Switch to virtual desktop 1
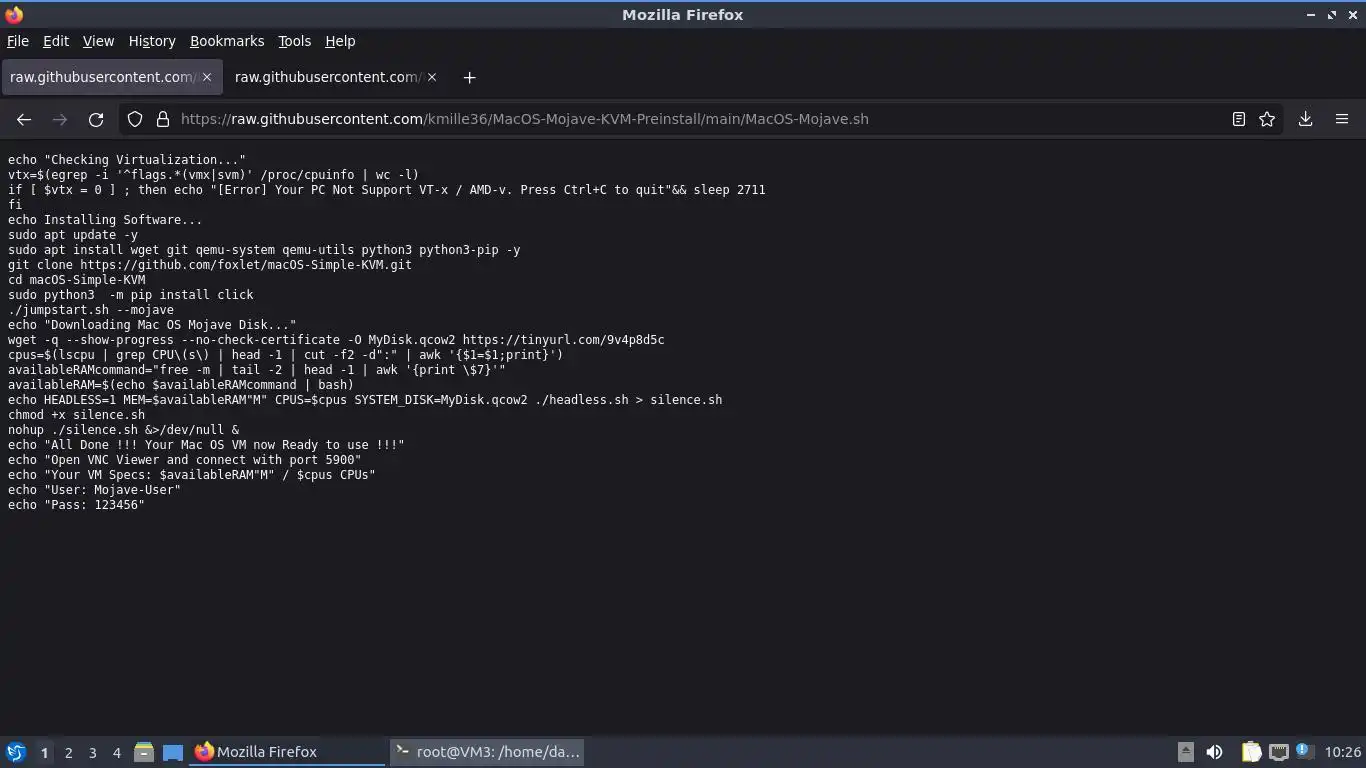Viewport: 1366px width, 768px height. click(45, 752)
